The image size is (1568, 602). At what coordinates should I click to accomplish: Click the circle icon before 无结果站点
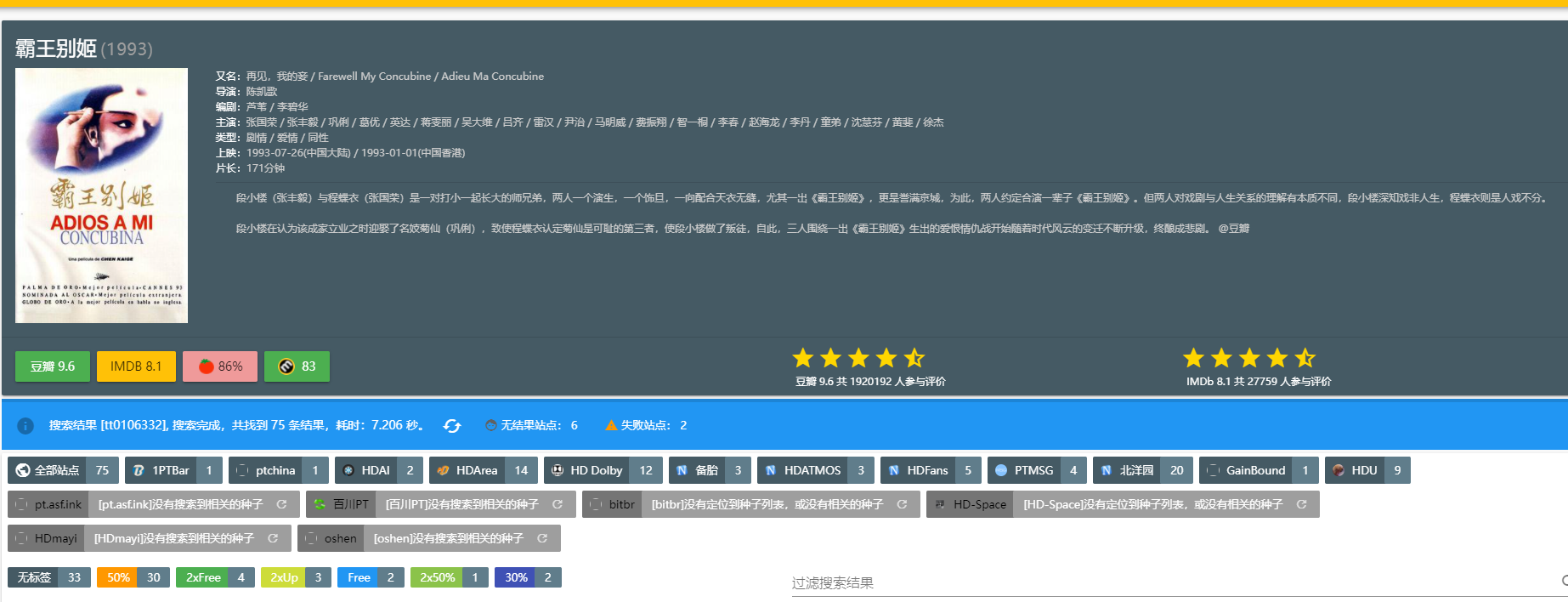pyautogui.click(x=491, y=425)
